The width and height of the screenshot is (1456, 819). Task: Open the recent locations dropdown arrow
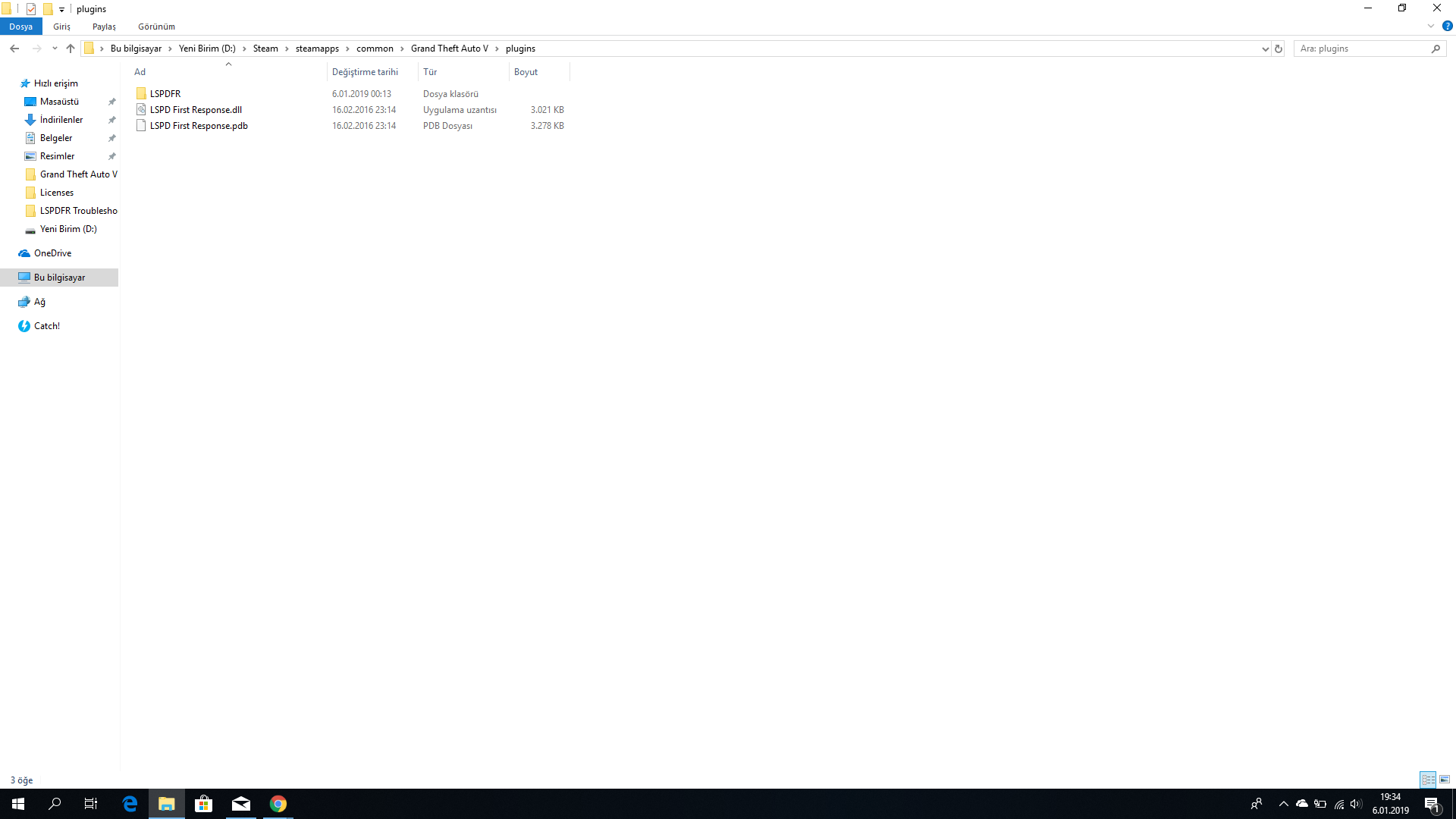tap(55, 49)
